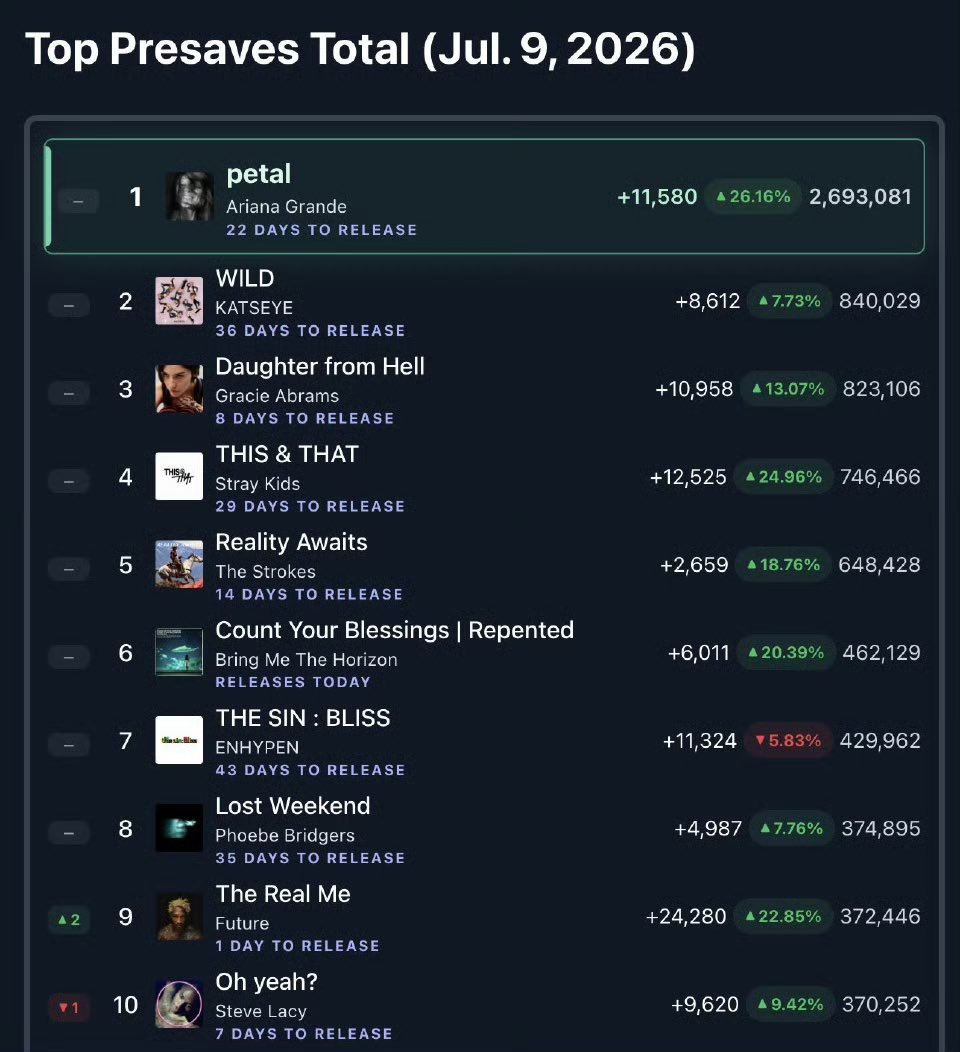The image size is (960, 1052).
Task: Select artist name Steve Lacy
Action: (260, 1011)
